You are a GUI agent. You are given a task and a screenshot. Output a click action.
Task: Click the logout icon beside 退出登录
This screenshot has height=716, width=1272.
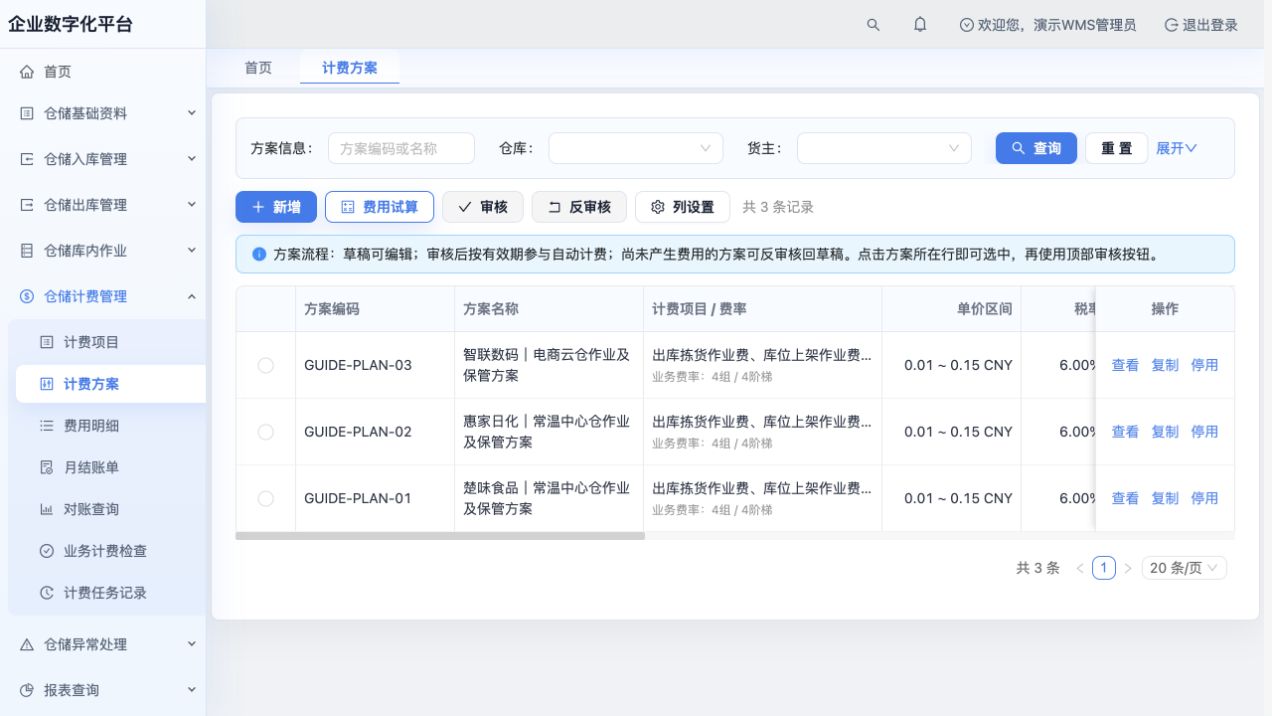point(1171,25)
